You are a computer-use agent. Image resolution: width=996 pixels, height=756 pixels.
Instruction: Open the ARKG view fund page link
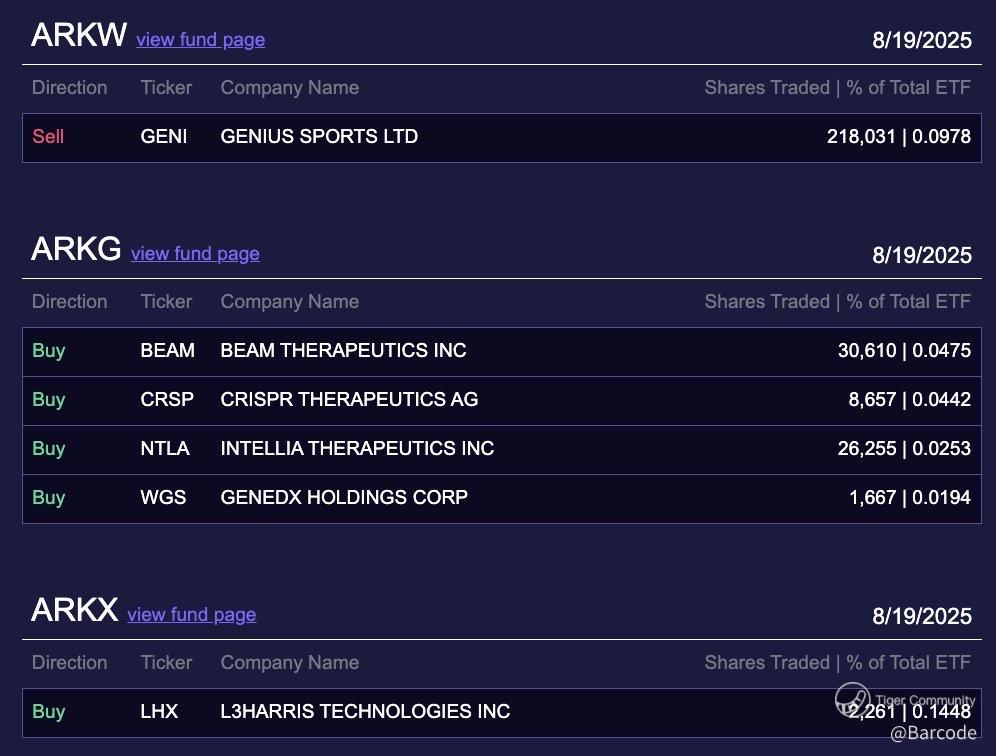195,254
